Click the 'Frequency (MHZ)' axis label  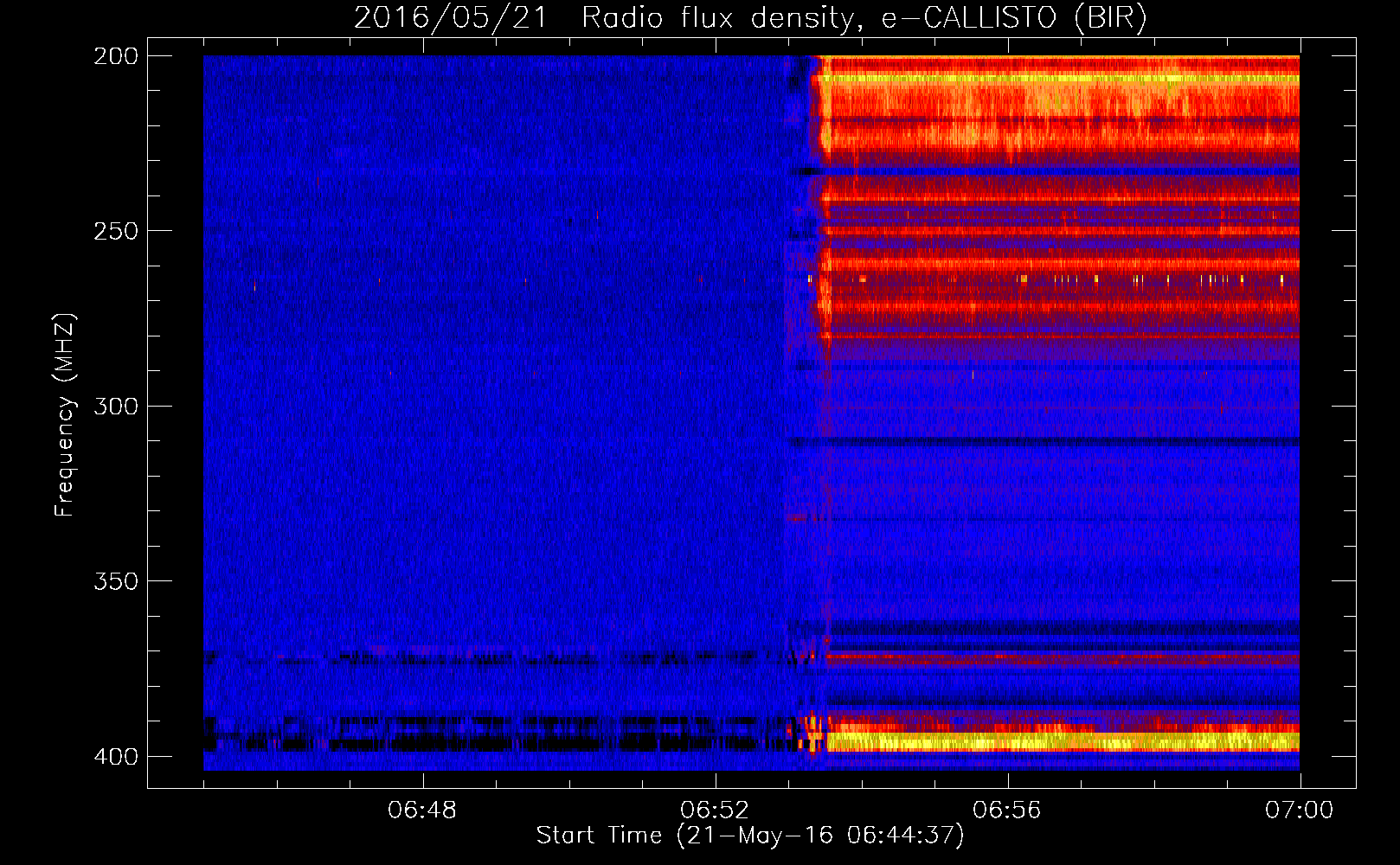[65, 414]
